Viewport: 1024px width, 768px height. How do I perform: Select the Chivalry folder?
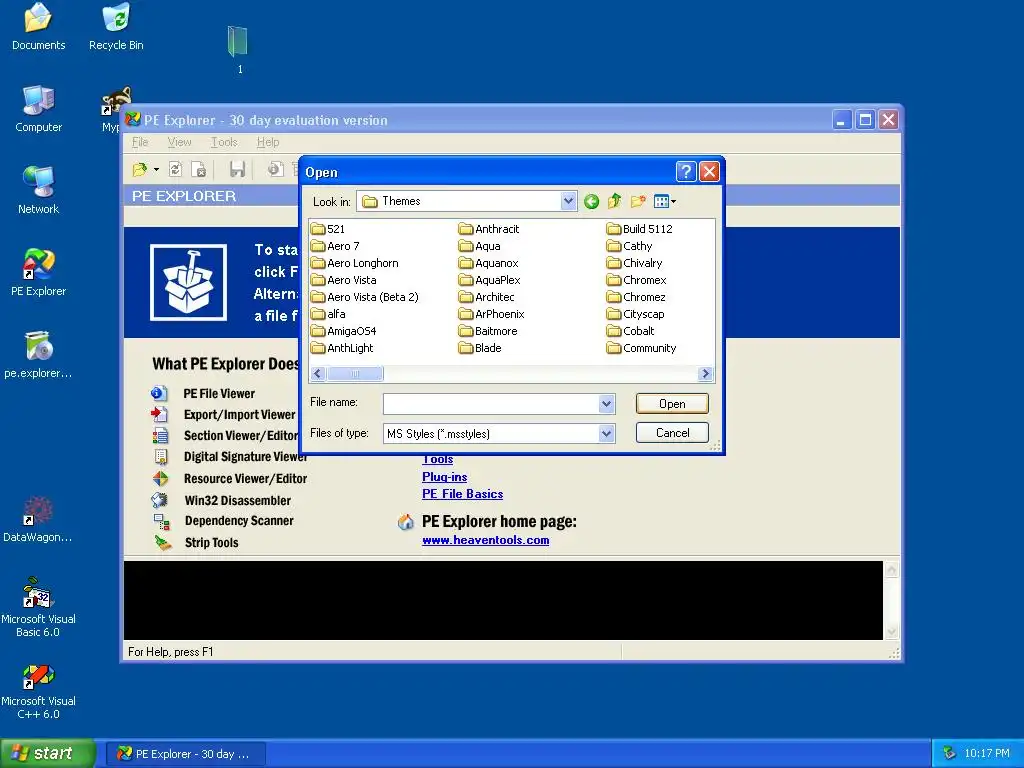635,263
